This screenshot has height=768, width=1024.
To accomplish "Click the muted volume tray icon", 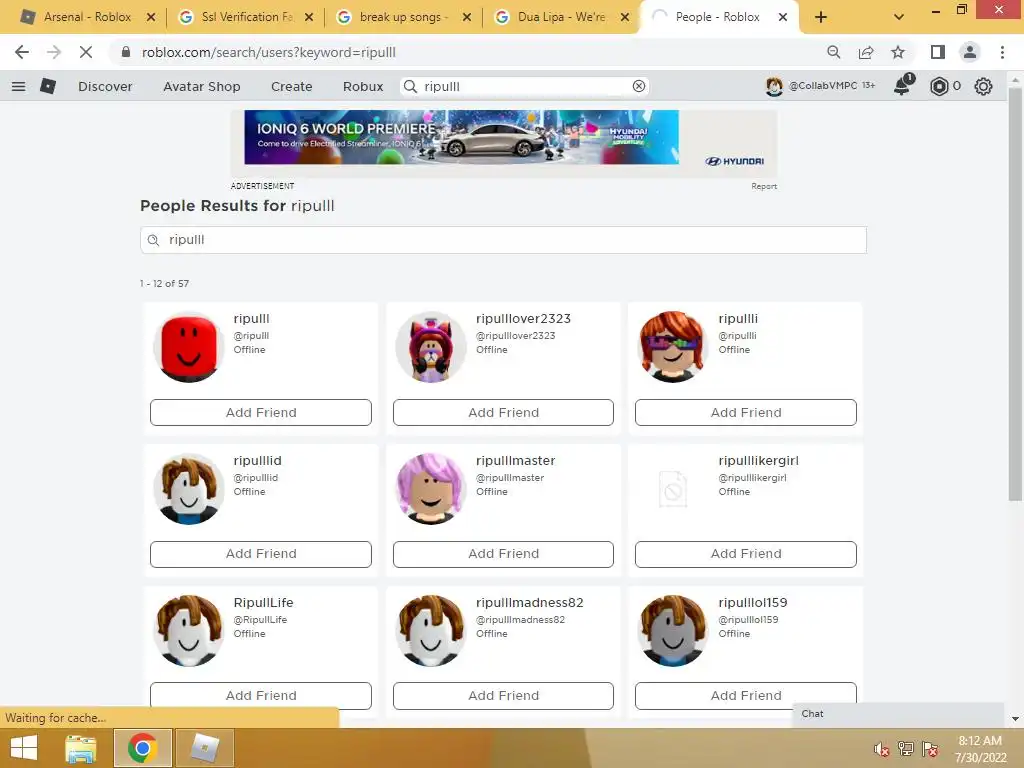I will (881, 749).
